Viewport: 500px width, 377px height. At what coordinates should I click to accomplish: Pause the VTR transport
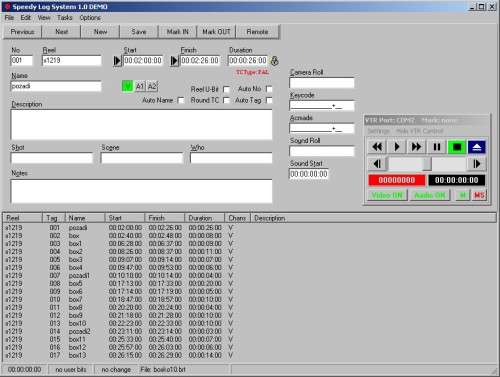(437, 147)
